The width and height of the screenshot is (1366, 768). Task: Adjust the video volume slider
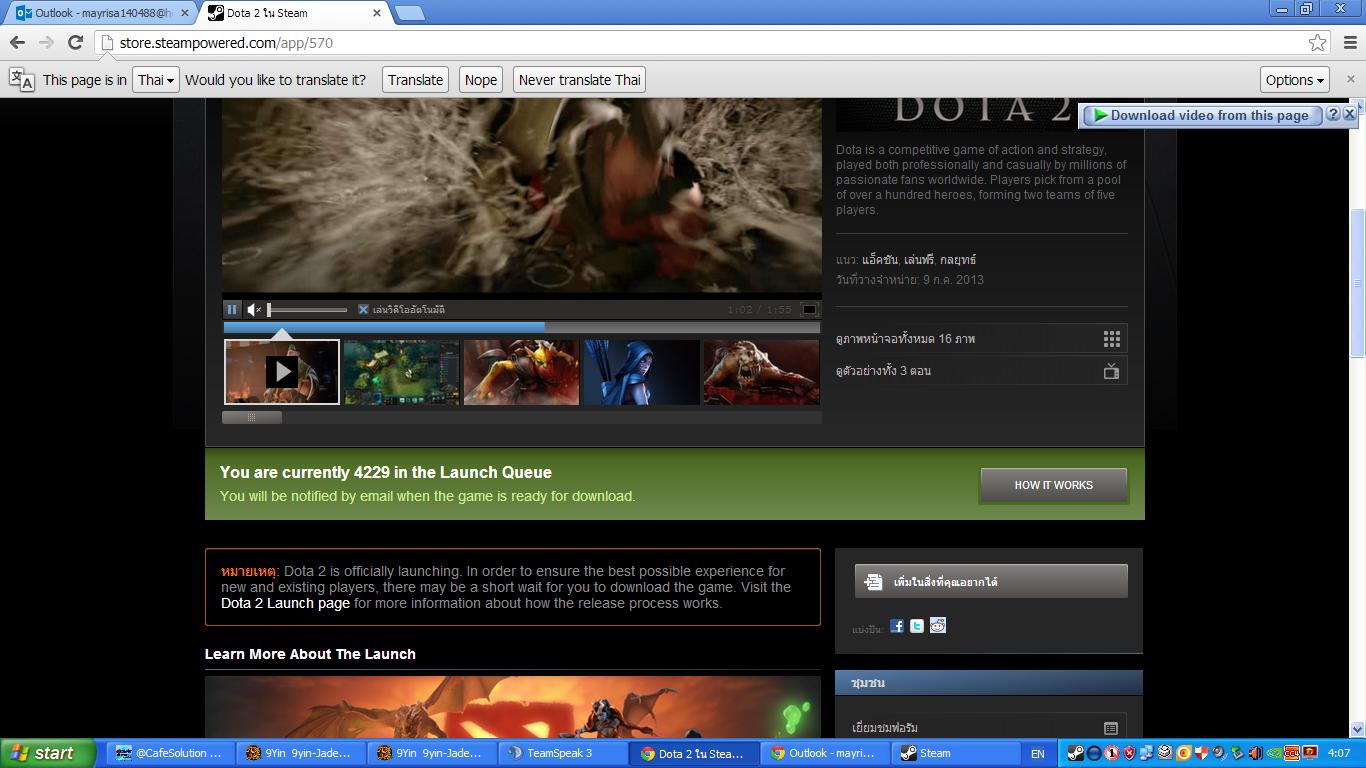click(307, 310)
